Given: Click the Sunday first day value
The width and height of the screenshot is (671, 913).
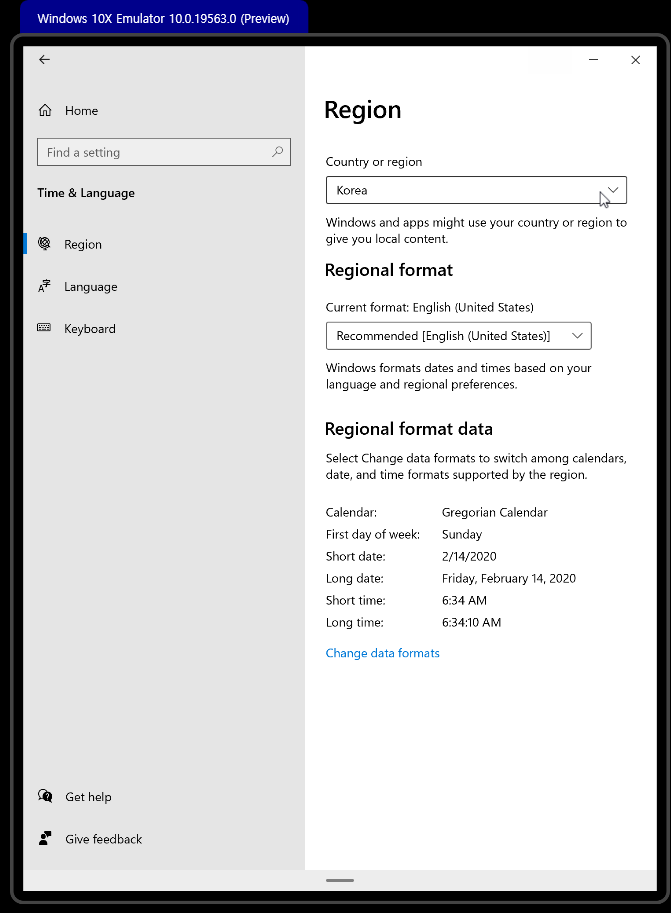Looking at the screenshot, I should point(462,535).
